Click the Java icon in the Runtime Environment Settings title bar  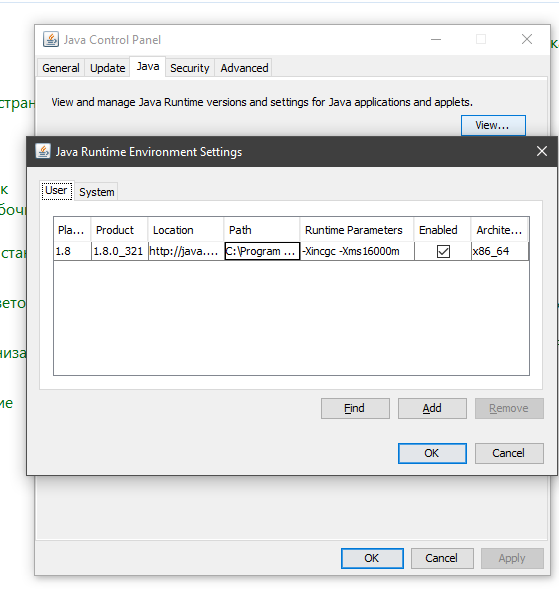43,151
